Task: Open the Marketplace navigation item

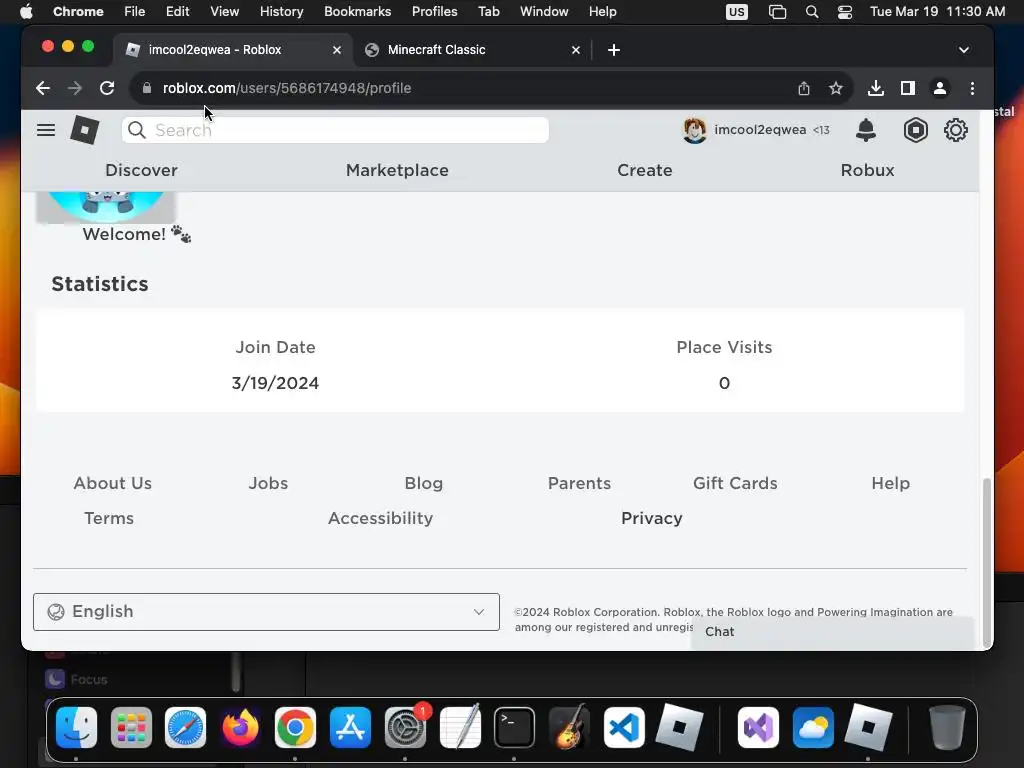Action: click(x=397, y=170)
